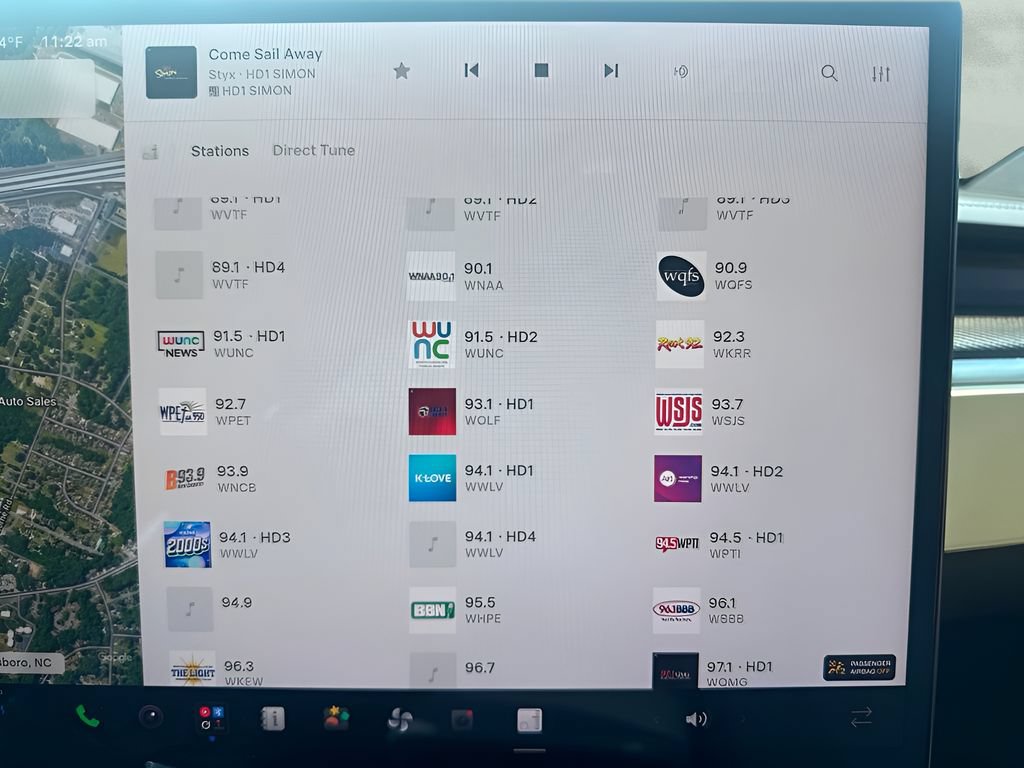Select the WPET 92.7 station logo
The image size is (1024, 768).
[183, 412]
